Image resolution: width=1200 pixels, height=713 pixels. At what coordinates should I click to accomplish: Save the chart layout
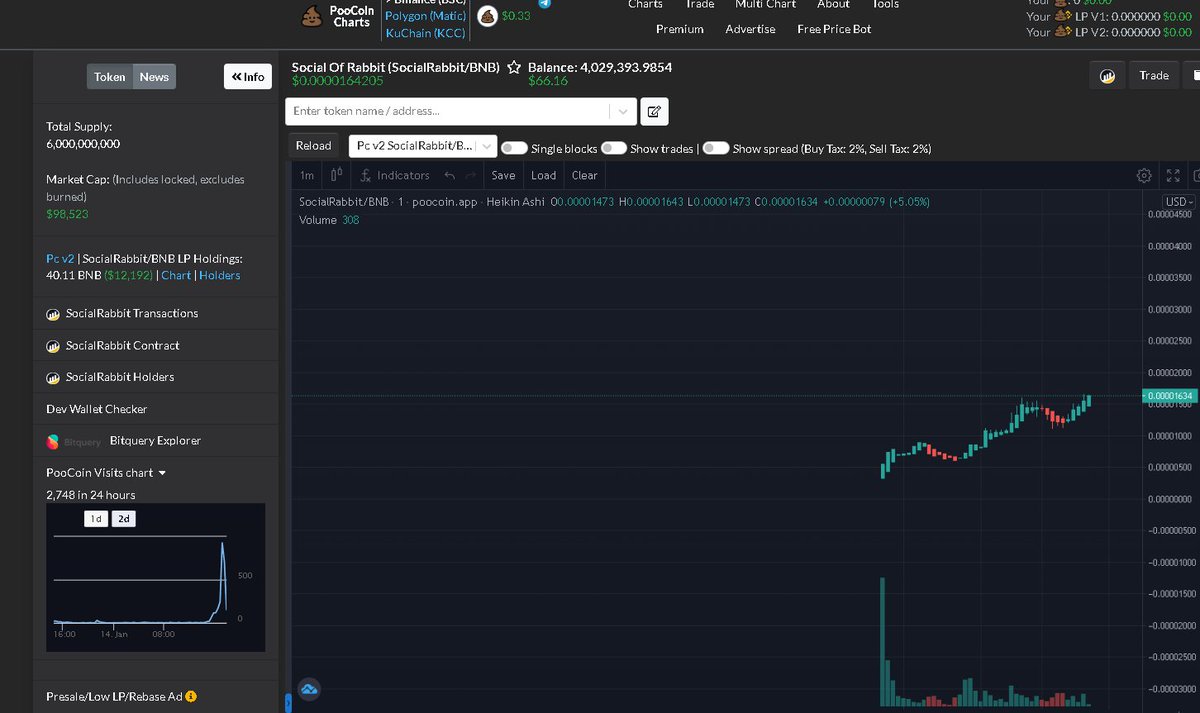504,175
